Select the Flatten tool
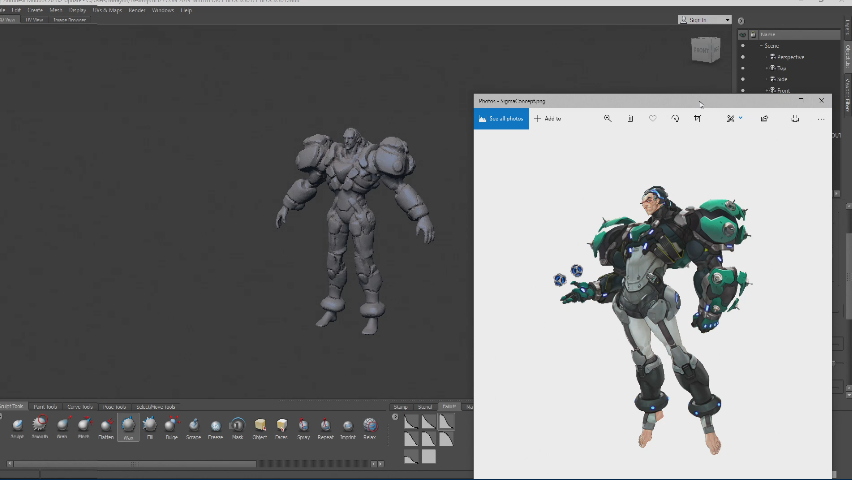Viewport: 852px width, 480px height. (106, 427)
